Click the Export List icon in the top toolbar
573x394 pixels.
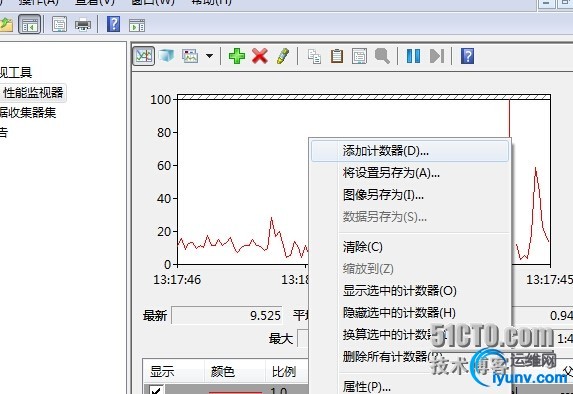(x=59, y=24)
